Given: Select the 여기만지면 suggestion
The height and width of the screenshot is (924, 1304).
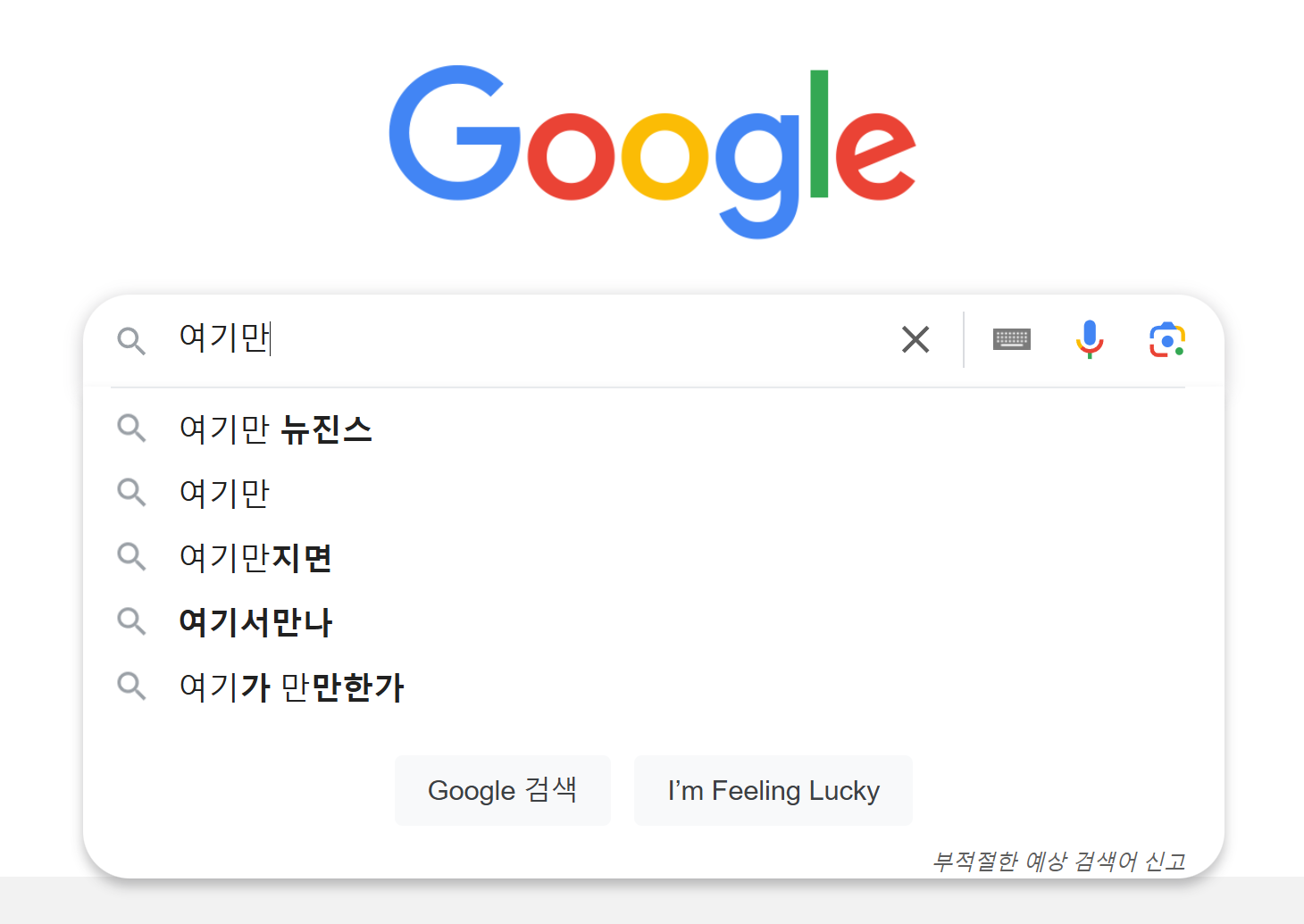Looking at the screenshot, I should [255, 558].
